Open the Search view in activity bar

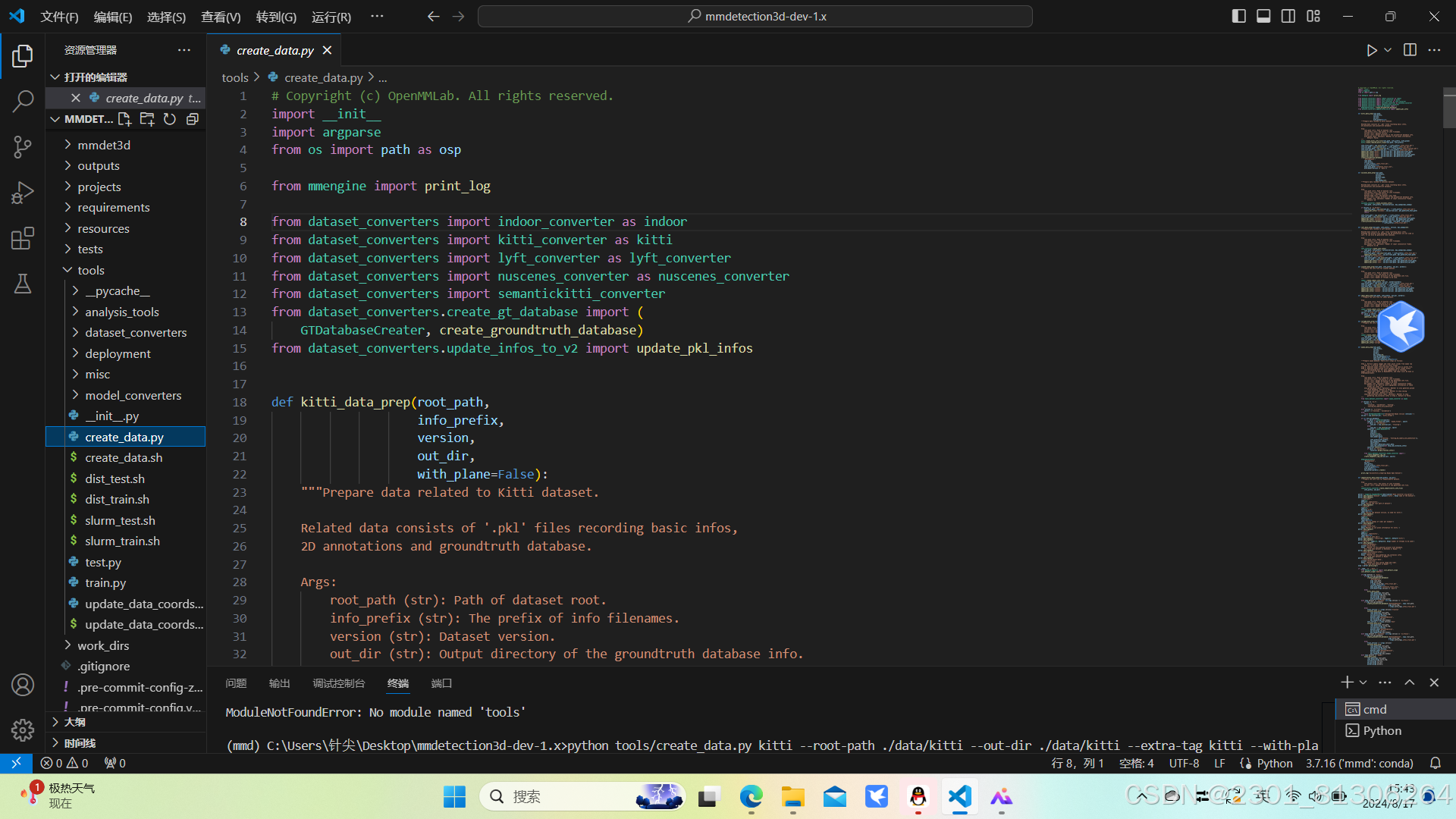pos(23,101)
